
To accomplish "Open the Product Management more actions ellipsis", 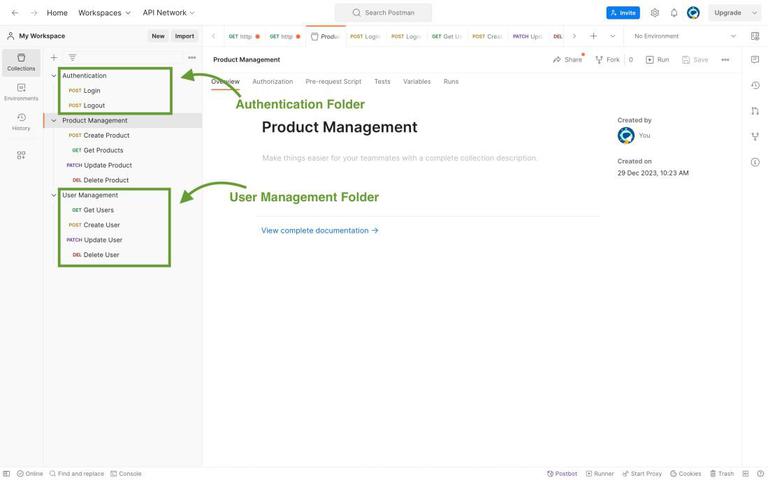I will 725,60.
